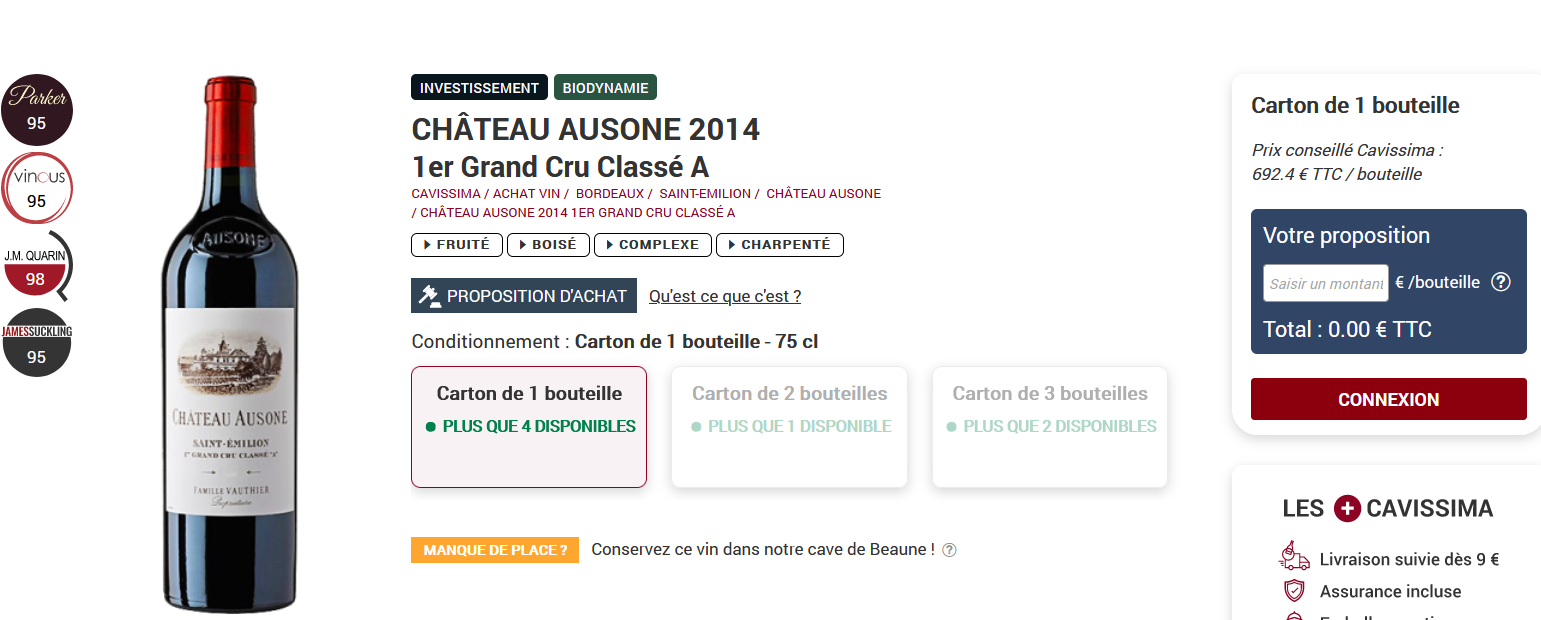Click the Parker 95 rating badge
Screen dimensions: 1541x620
coord(37,110)
